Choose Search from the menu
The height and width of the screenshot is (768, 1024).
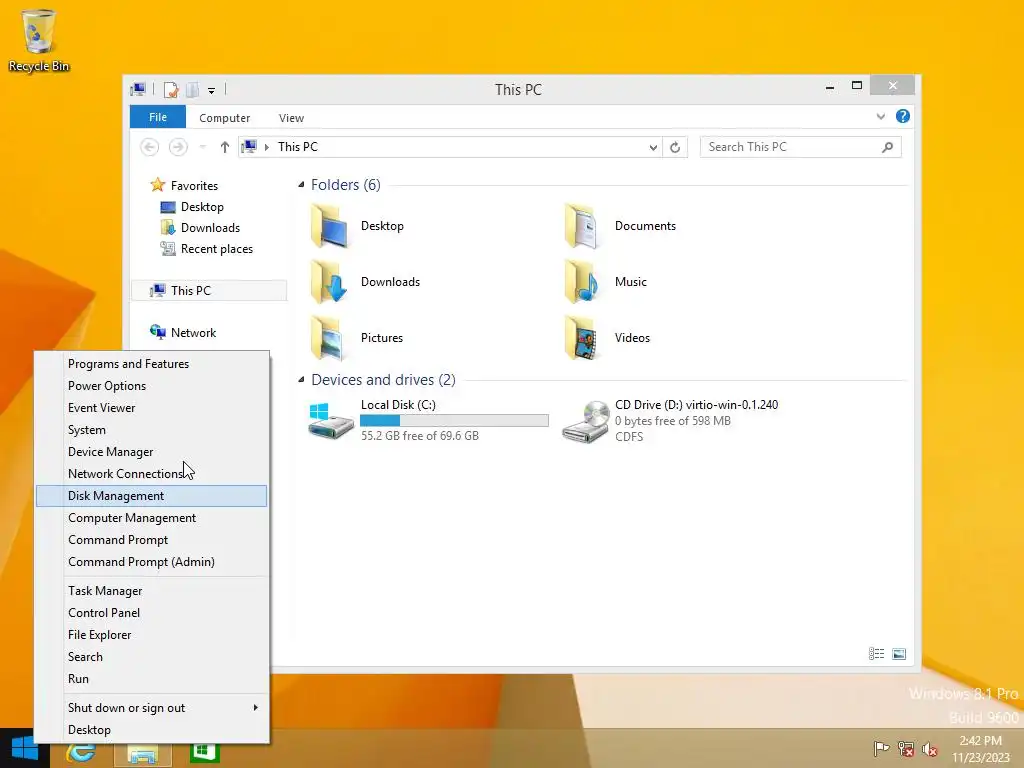(x=152, y=657)
